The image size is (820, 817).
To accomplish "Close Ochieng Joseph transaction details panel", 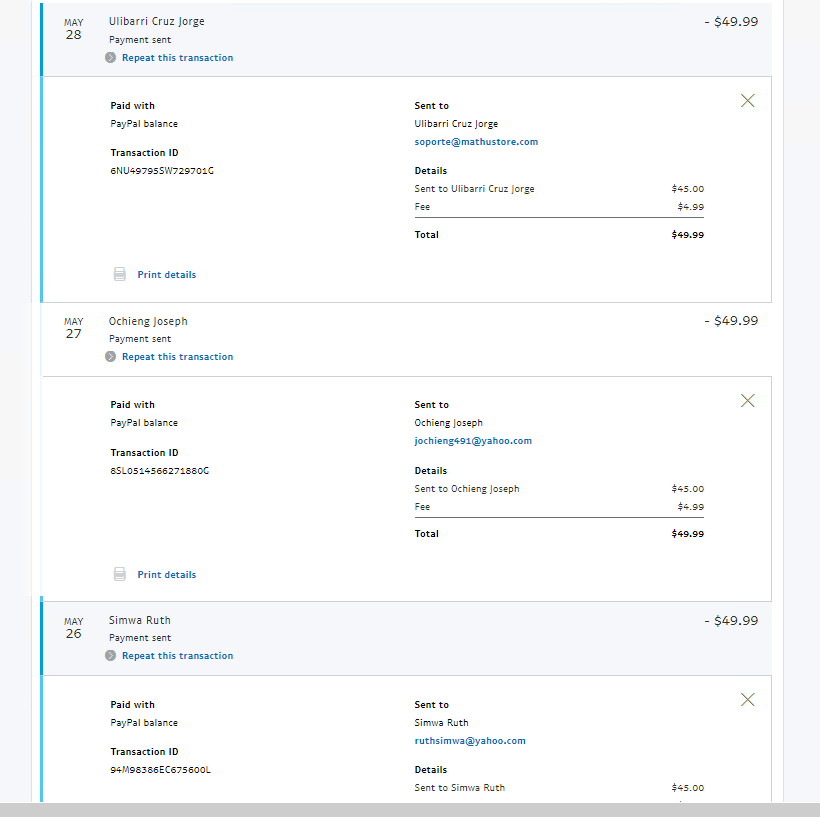I will 747,401.
